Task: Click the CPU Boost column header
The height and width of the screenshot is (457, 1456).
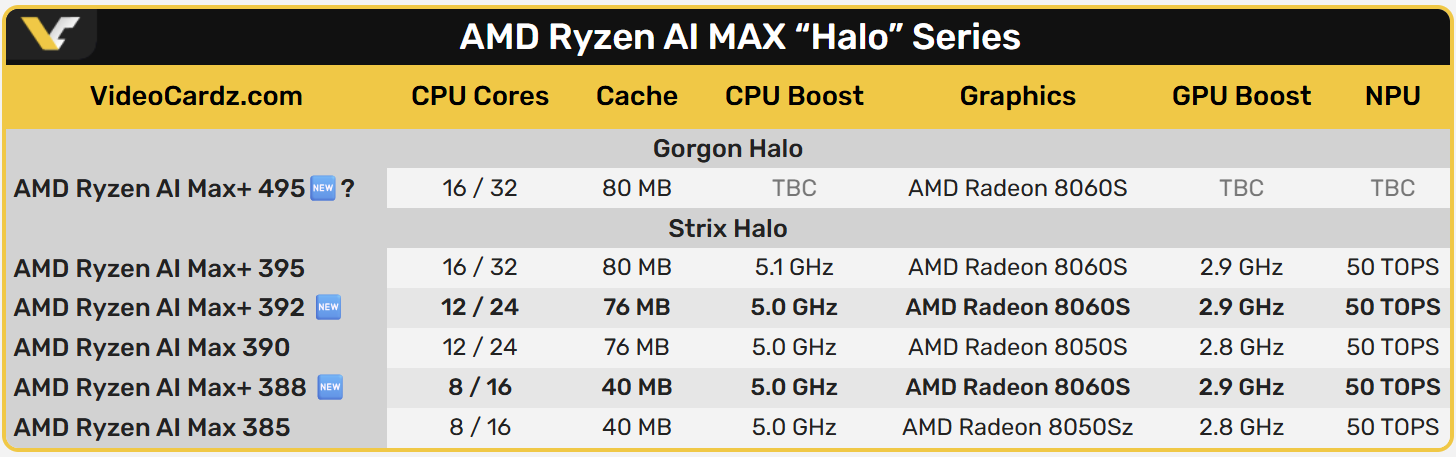Action: tap(794, 97)
